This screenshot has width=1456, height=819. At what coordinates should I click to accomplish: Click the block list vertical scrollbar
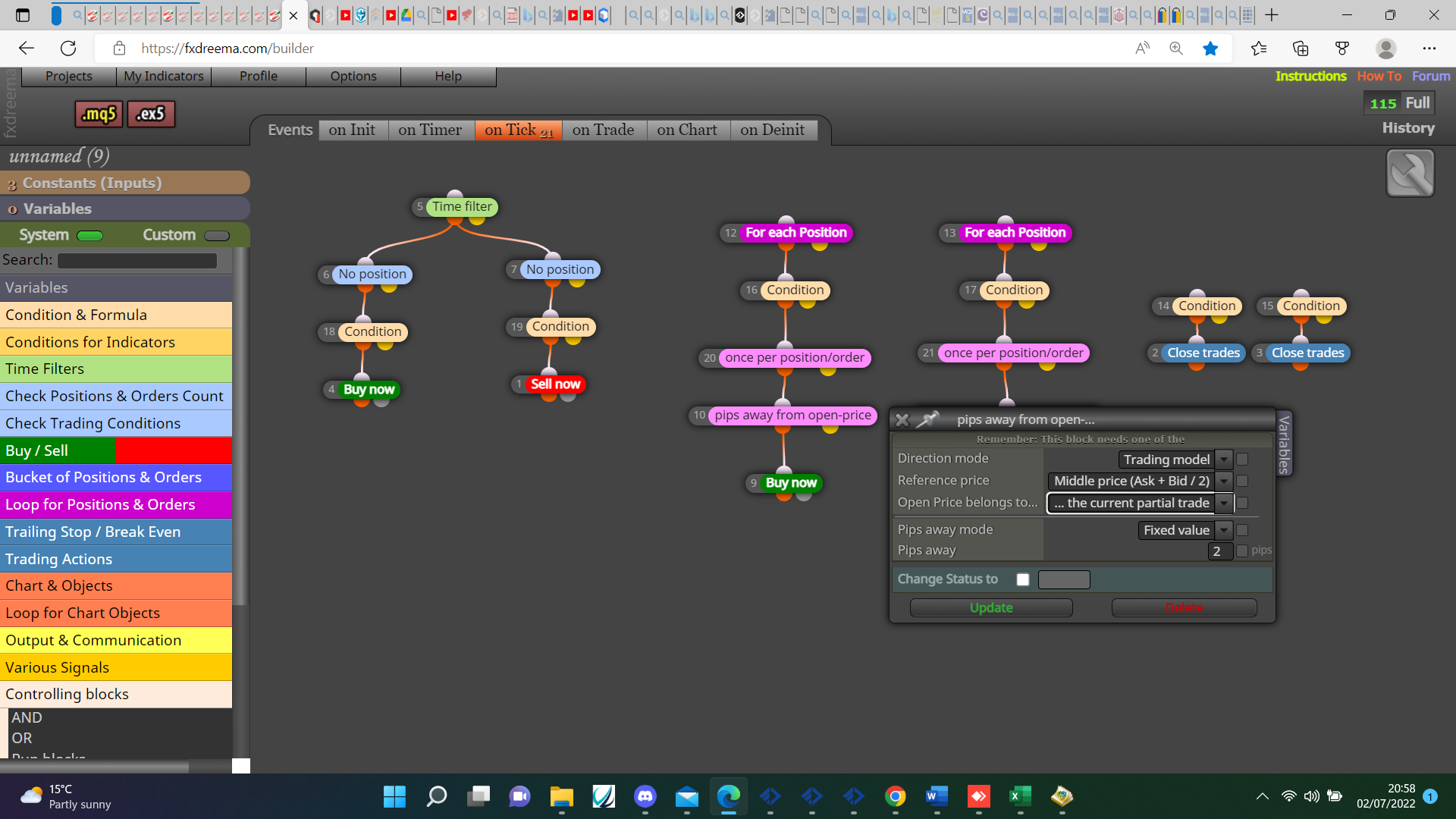240,425
